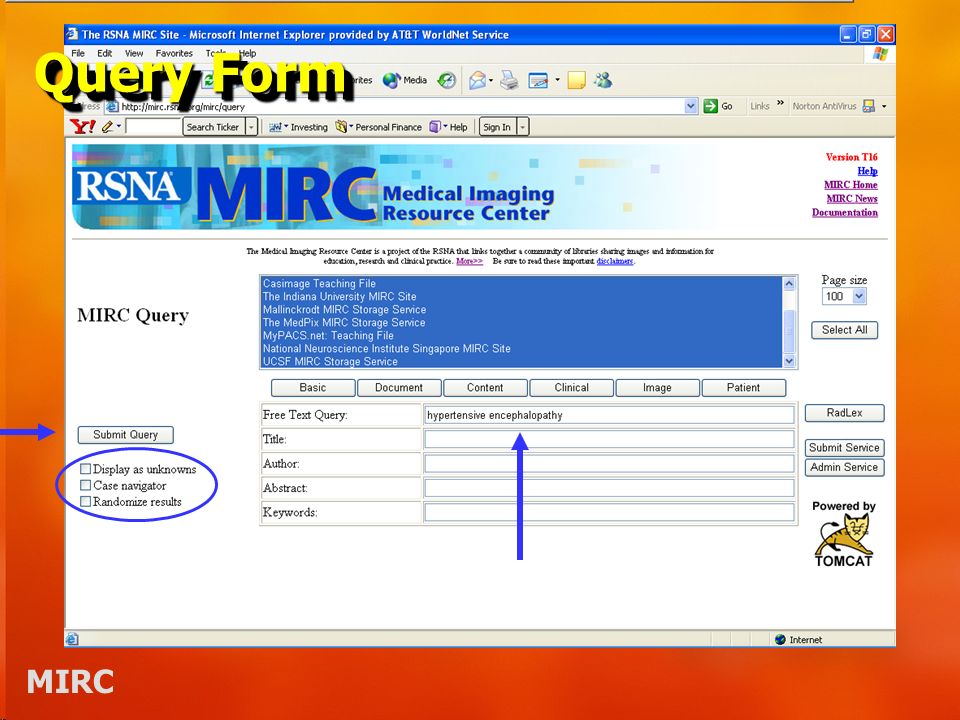Click the Submit Query button
960x720 pixels.
(x=126, y=435)
